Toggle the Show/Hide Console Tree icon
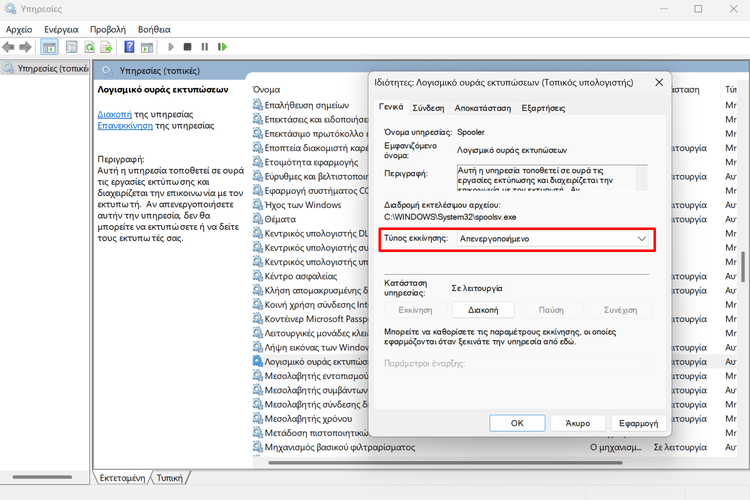This screenshot has height=500, width=750. click(49, 47)
